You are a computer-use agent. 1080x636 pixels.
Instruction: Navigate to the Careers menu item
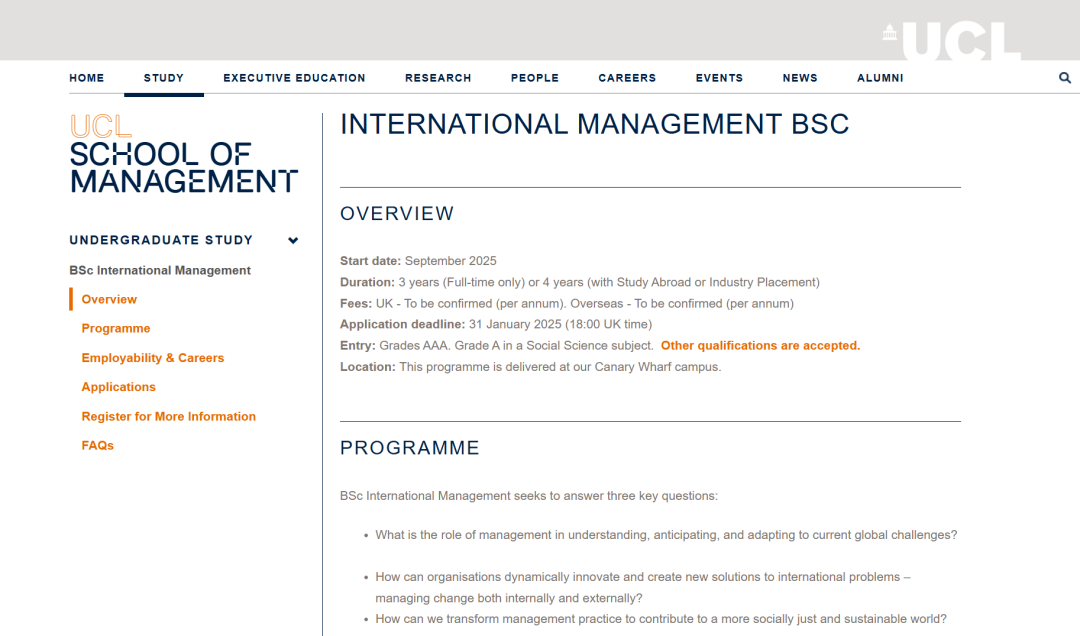[627, 78]
